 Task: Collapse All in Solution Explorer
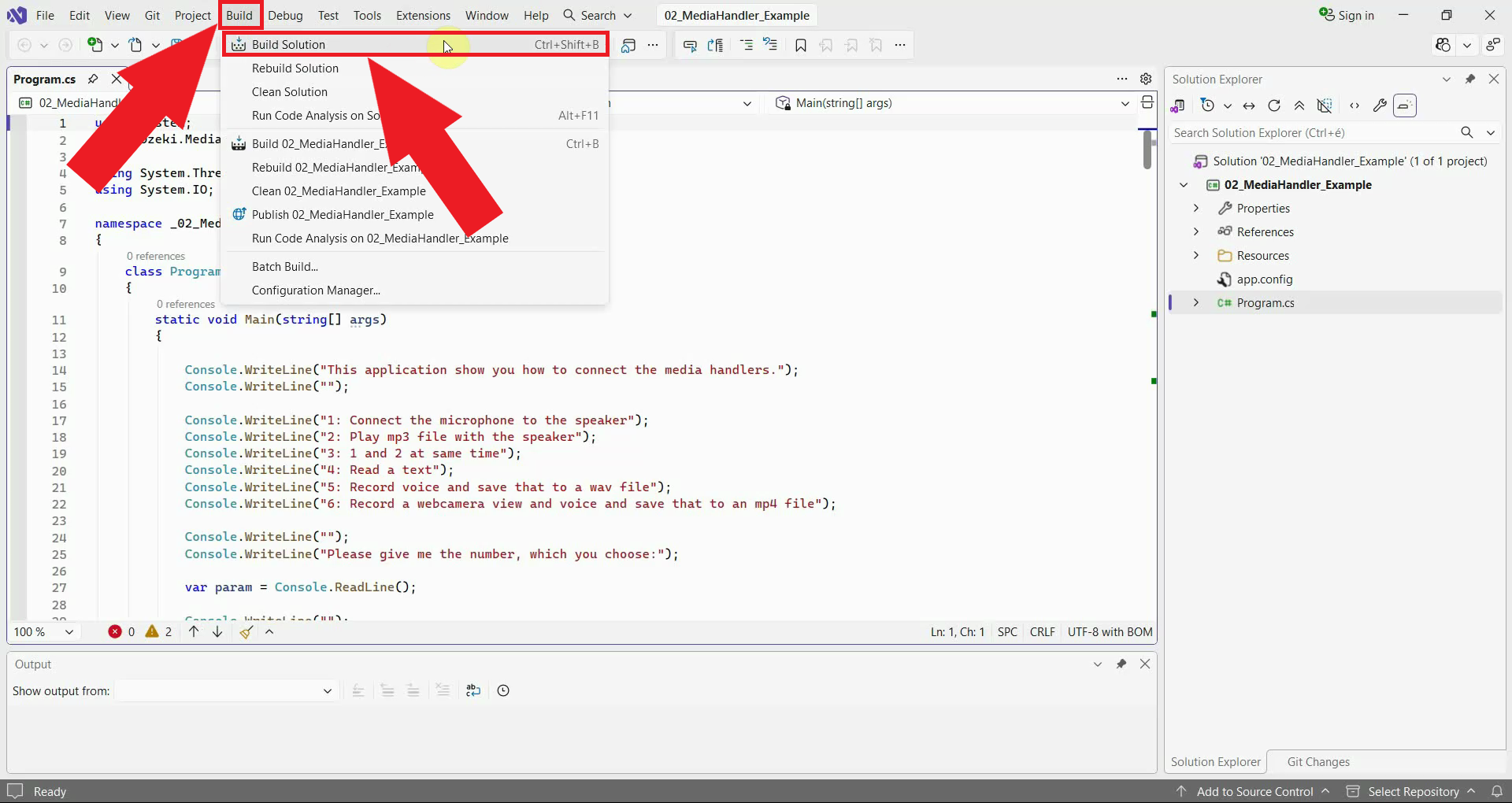point(1299,105)
